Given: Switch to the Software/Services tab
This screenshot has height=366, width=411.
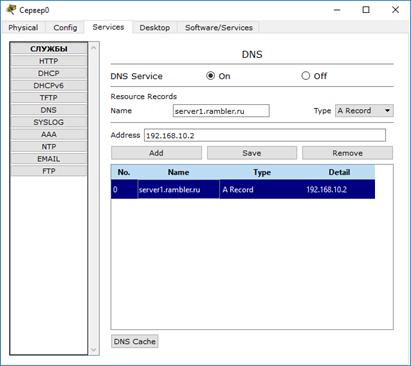Looking at the screenshot, I should click(219, 28).
